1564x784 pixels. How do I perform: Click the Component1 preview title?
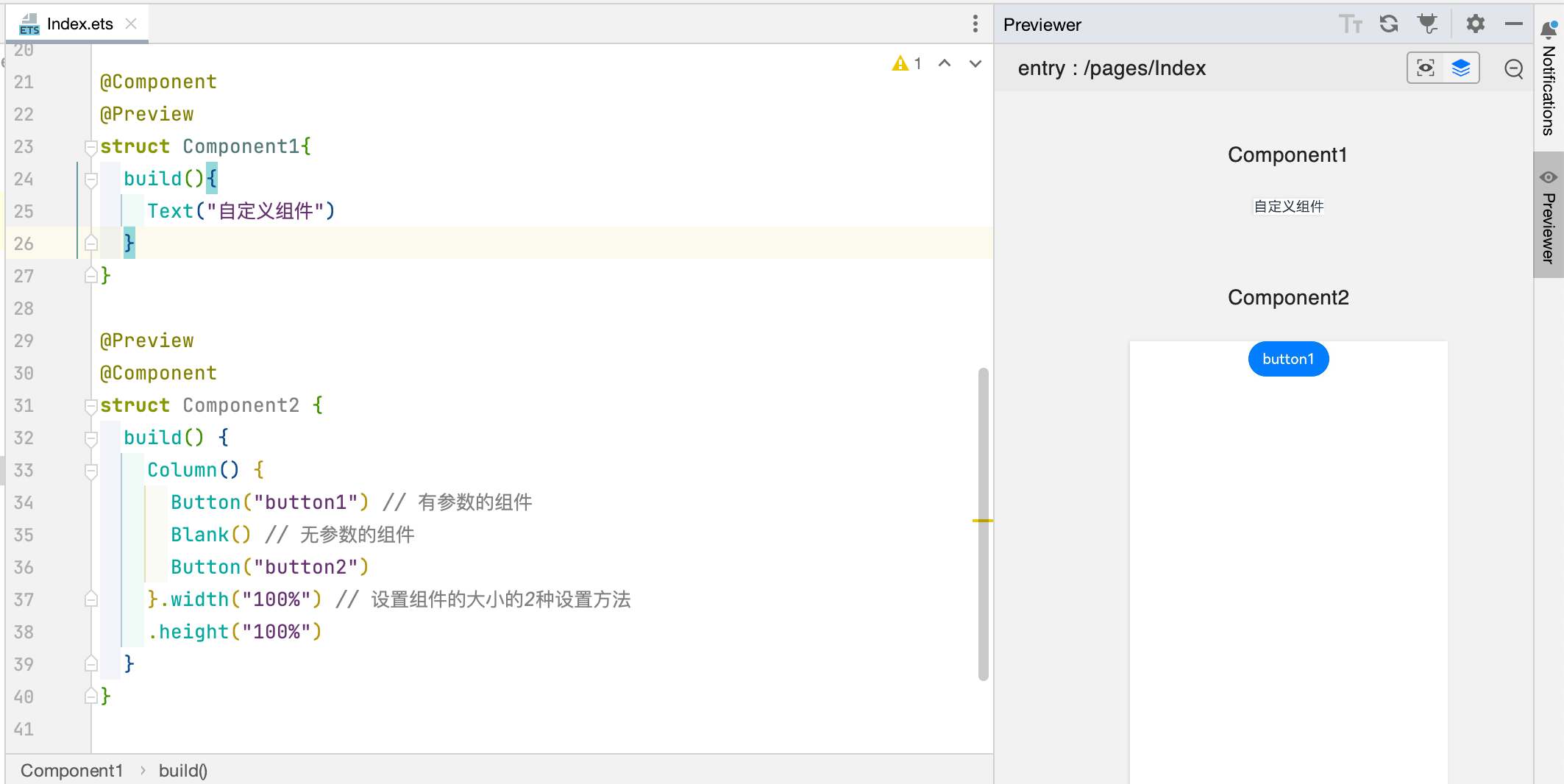(x=1287, y=154)
